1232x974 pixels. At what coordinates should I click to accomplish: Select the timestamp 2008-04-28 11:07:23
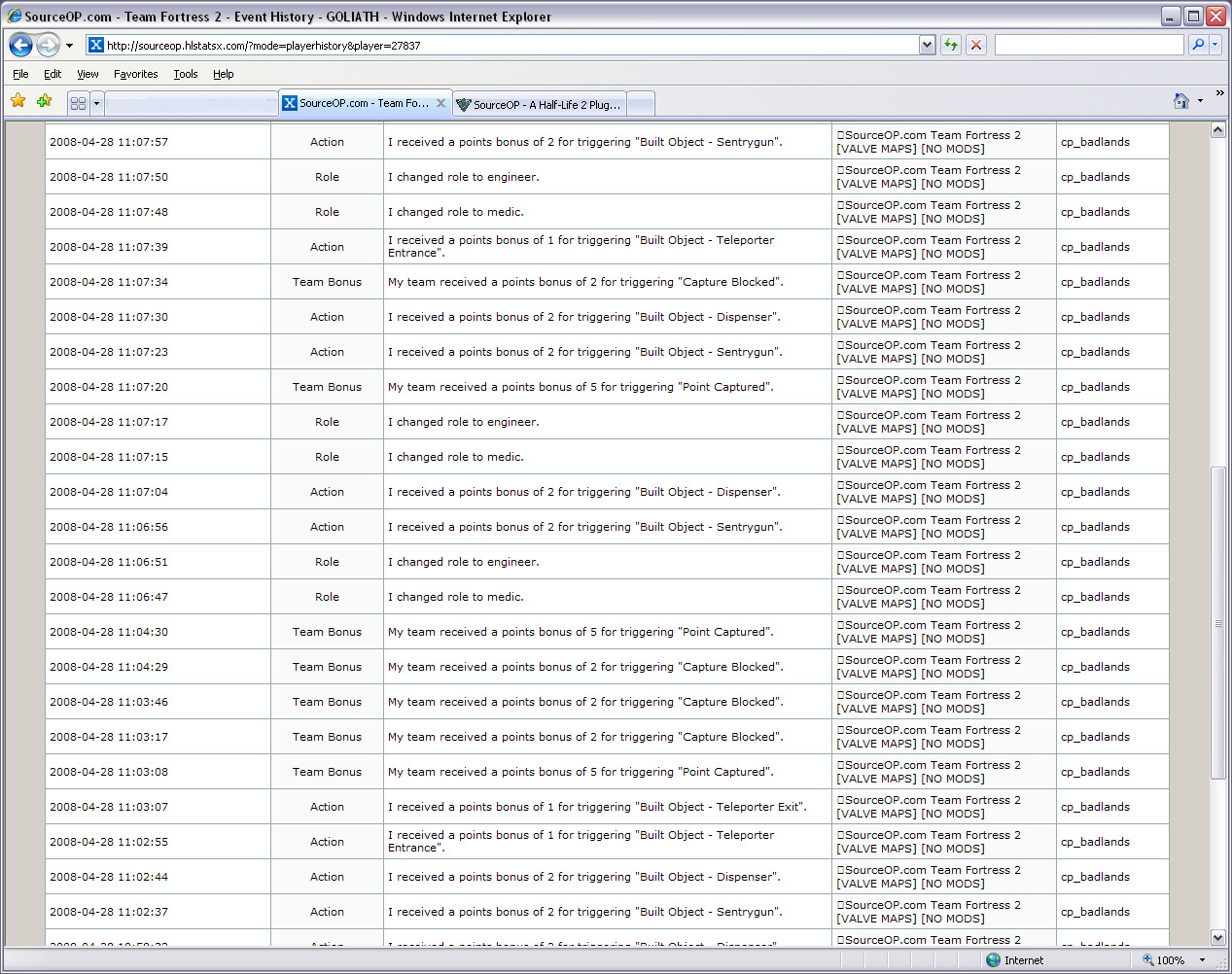109,352
